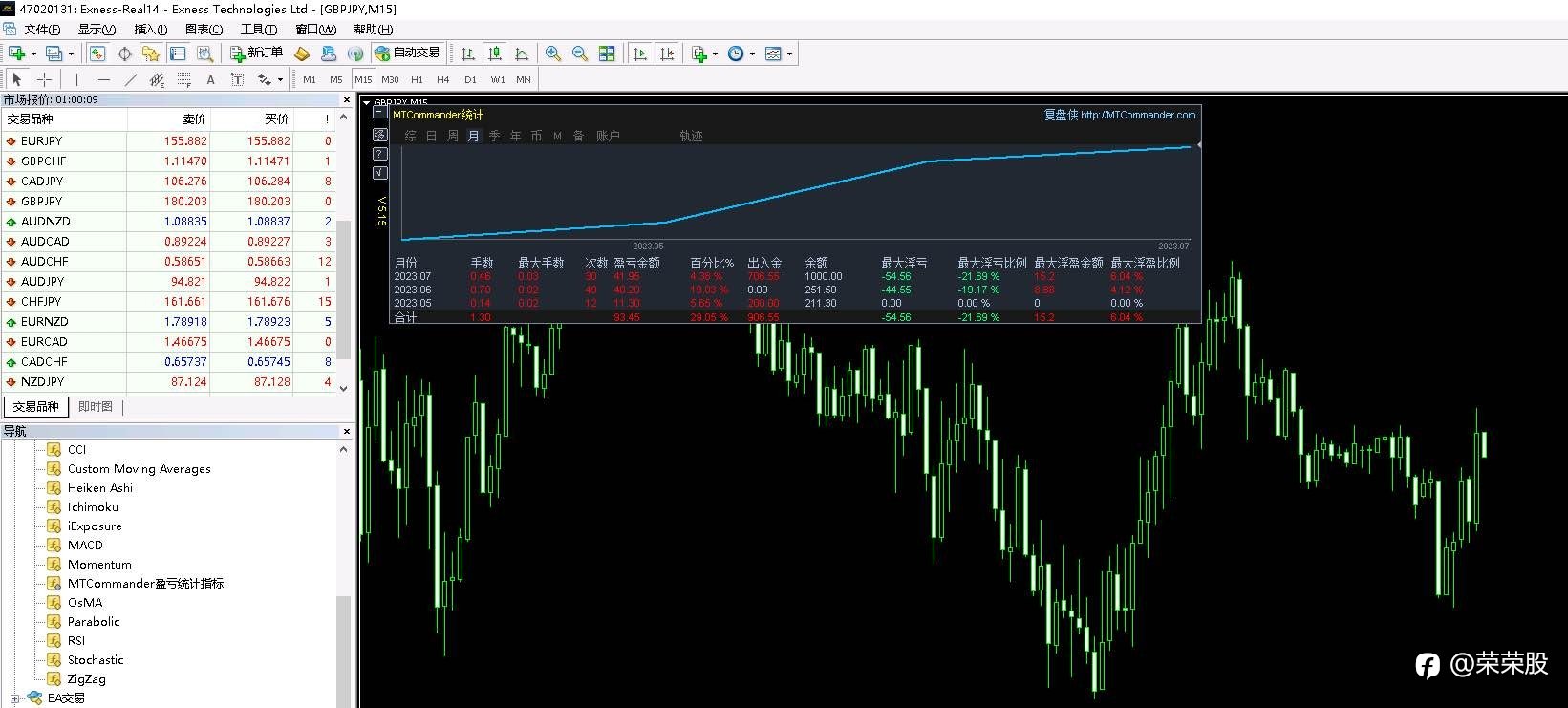1568x708 pixels.
Task: Open the periodicity clock icon
Action: pyautogui.click(x=736, y=54)
